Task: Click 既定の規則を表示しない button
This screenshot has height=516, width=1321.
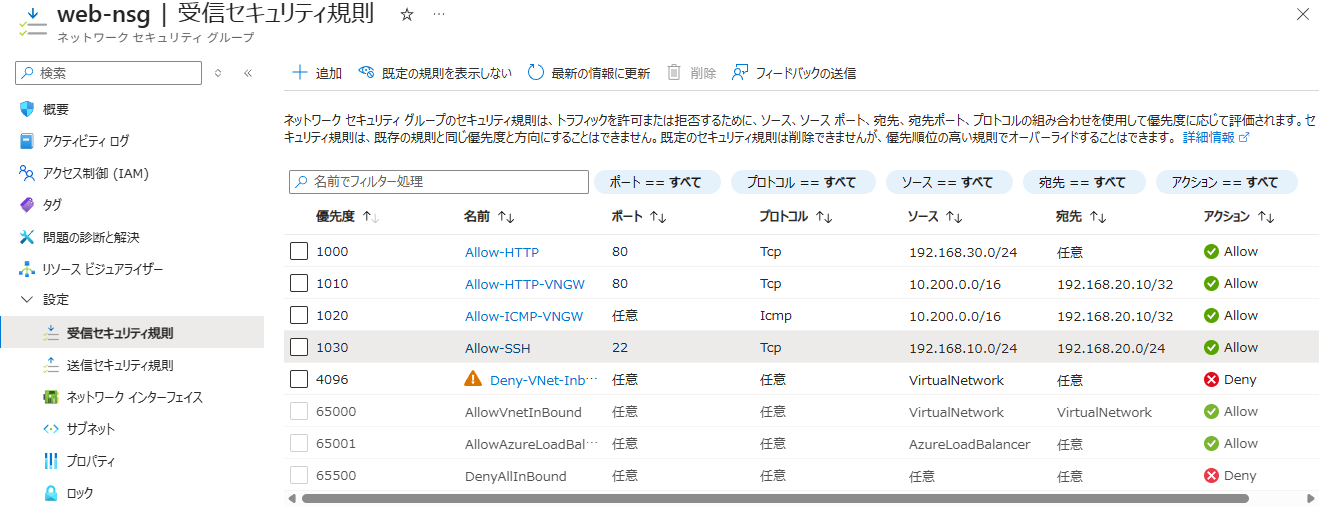Action: (x=435, y=73)
